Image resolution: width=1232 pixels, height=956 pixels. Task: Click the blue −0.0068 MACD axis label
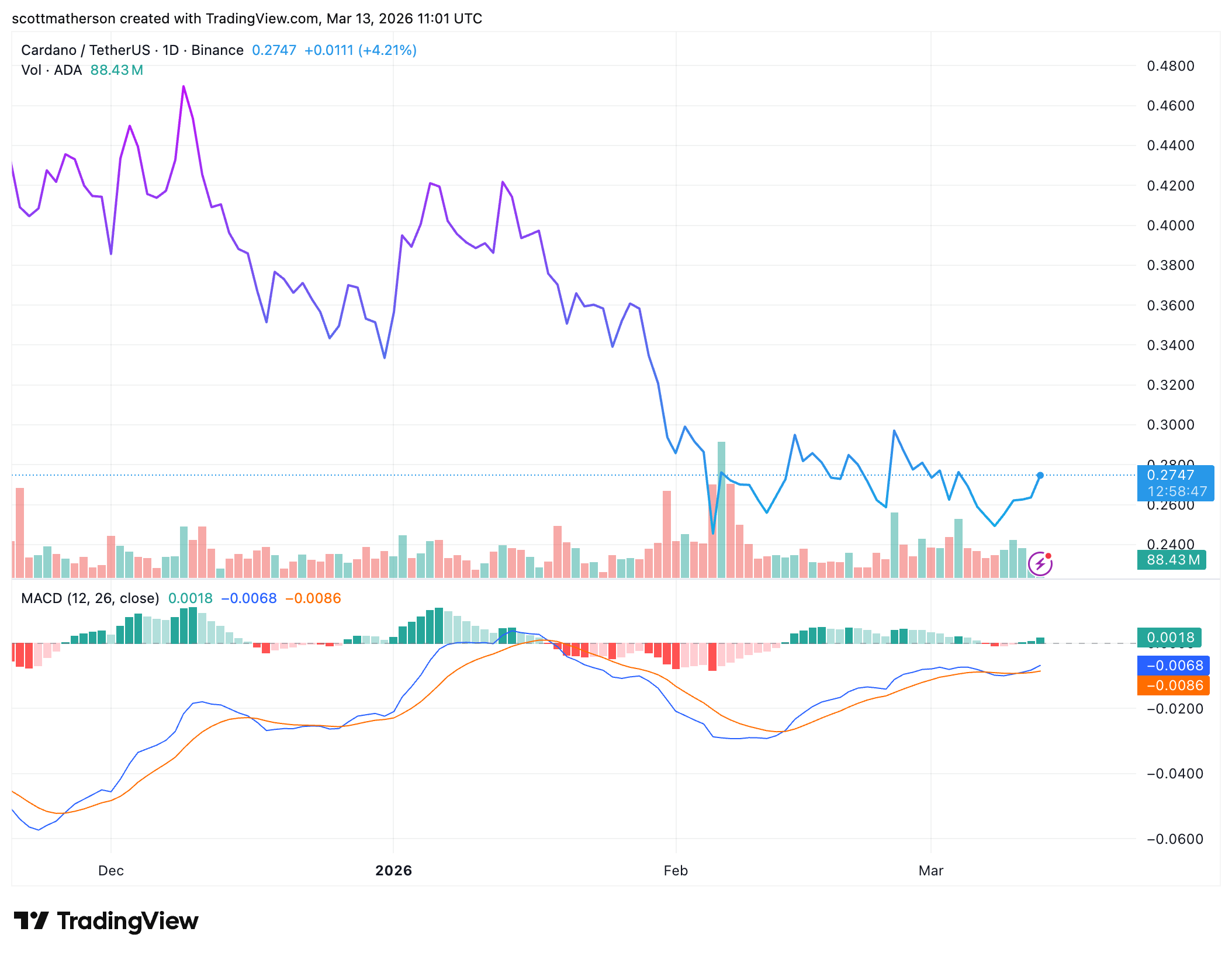(1174, 666)
